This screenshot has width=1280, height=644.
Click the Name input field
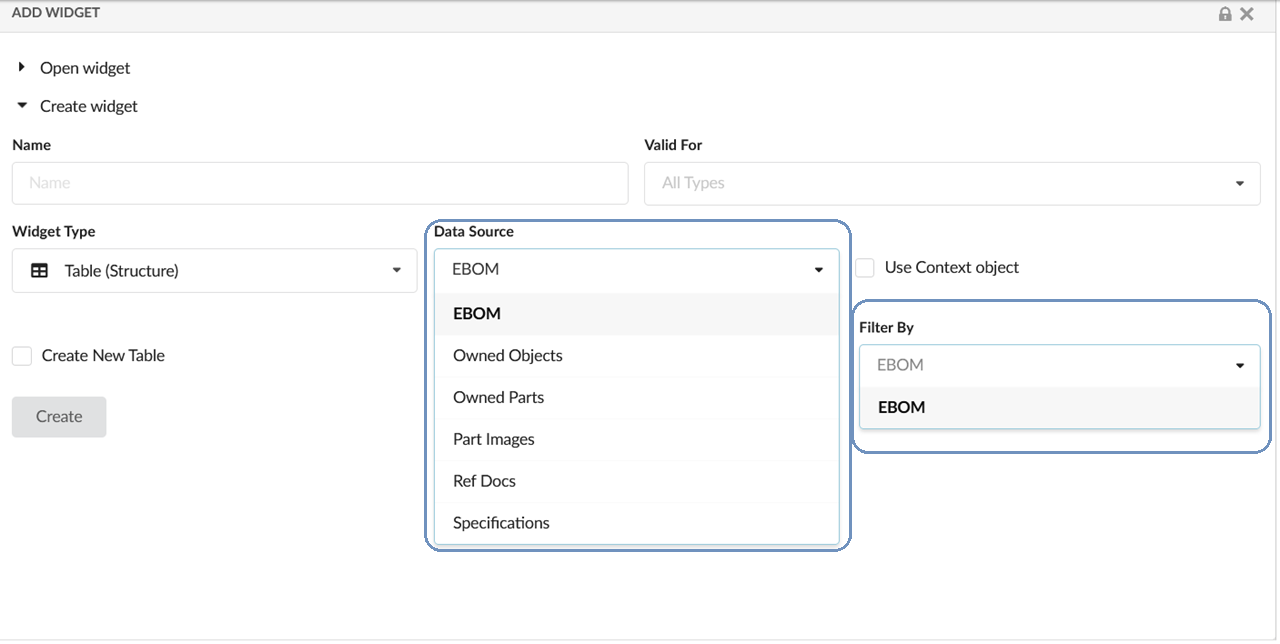[320, 184]
